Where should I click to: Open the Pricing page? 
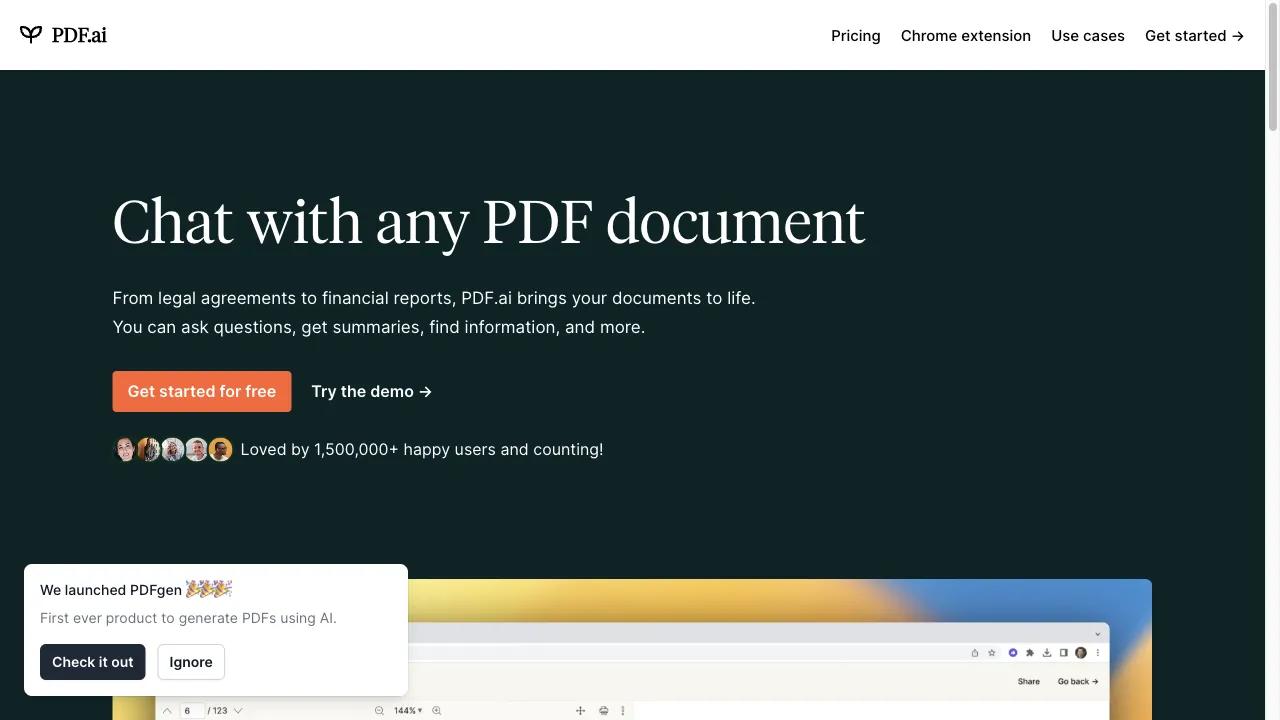coord(856,35)
